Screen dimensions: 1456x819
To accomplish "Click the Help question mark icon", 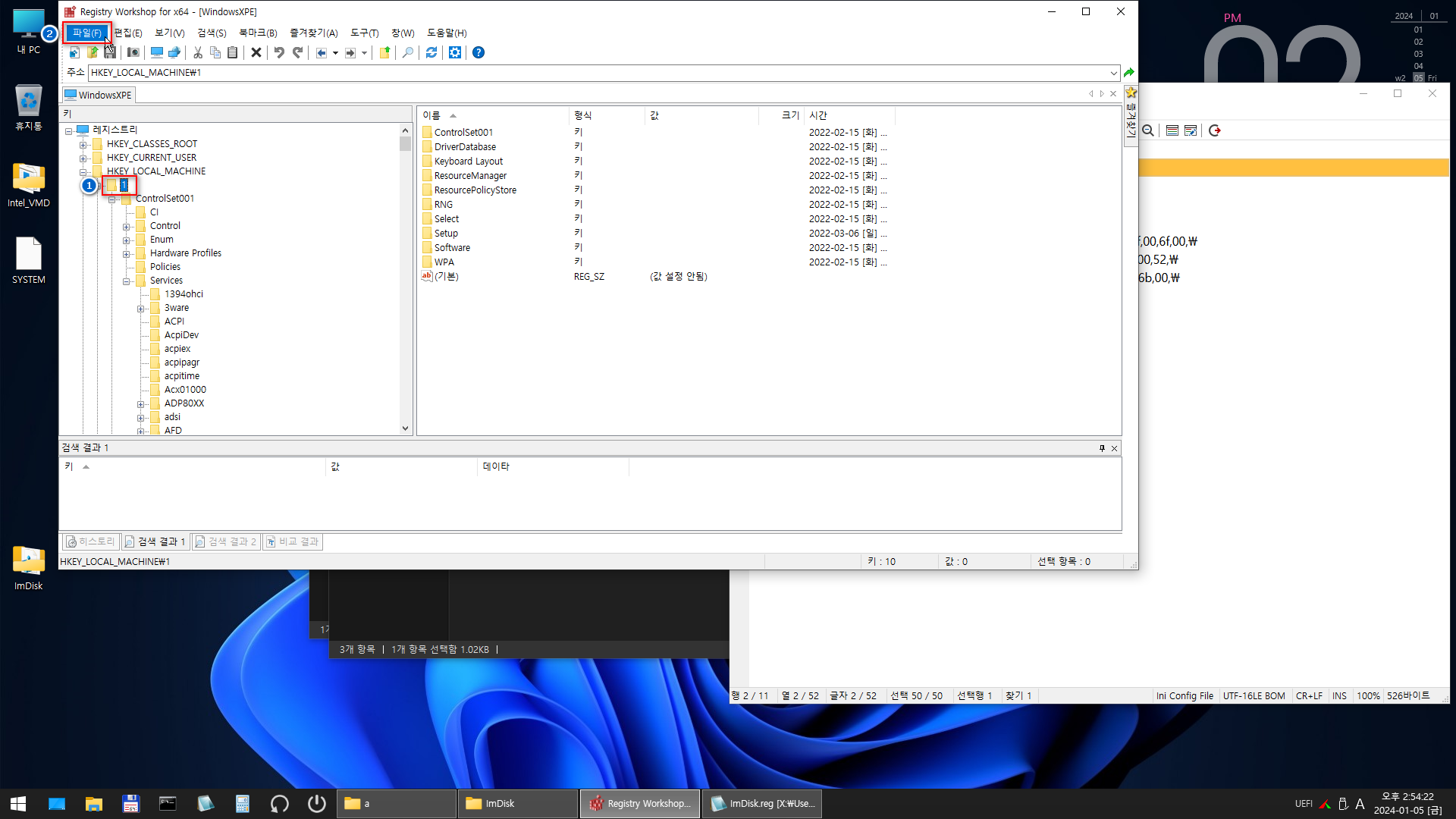I will click(x=479, y=52).
